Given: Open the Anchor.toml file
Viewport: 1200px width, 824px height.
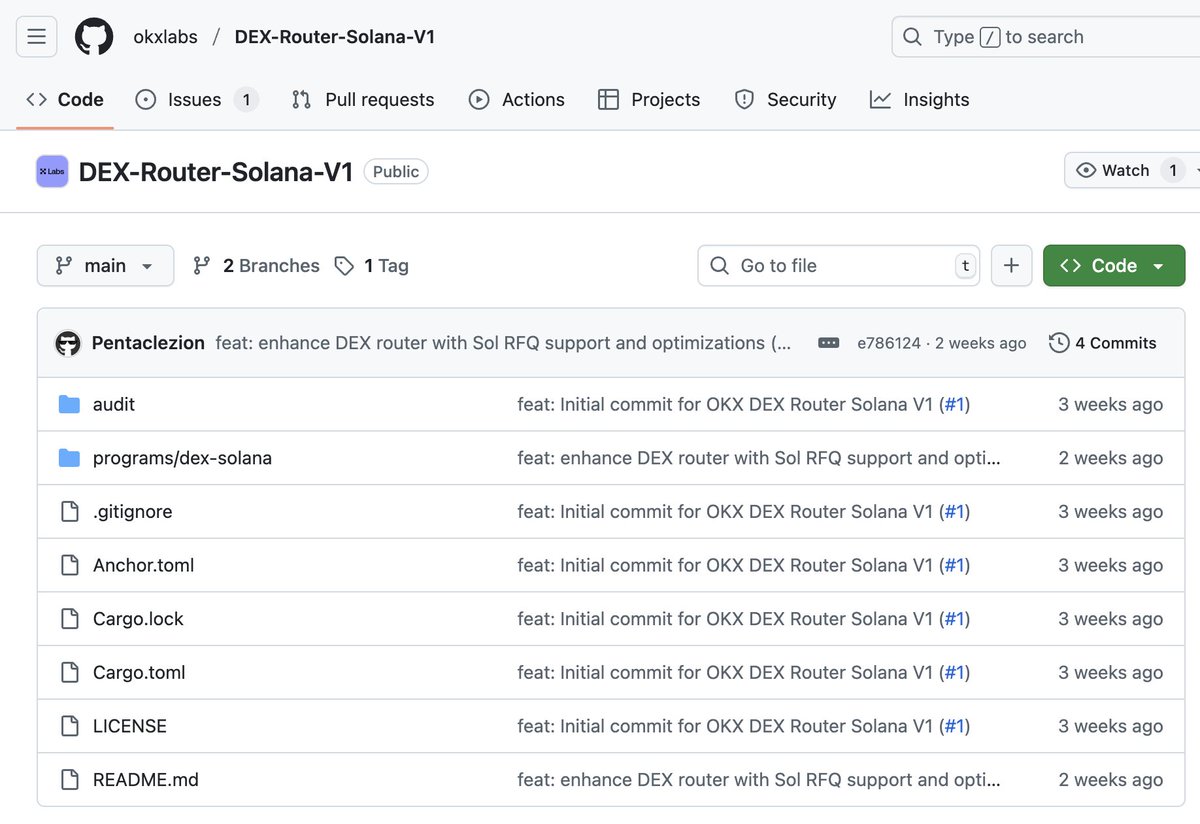Looking at the screenshot, I should click(x=143, y=565).
